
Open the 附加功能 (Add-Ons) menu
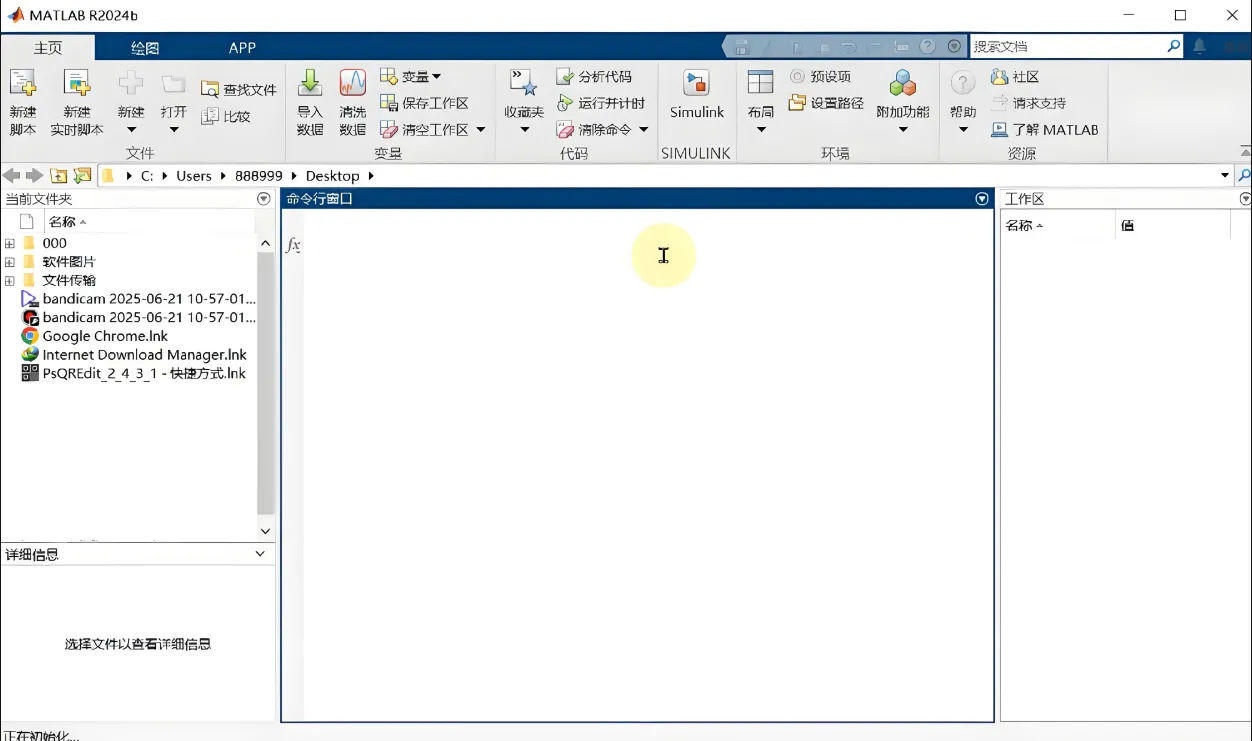(903, 102)
